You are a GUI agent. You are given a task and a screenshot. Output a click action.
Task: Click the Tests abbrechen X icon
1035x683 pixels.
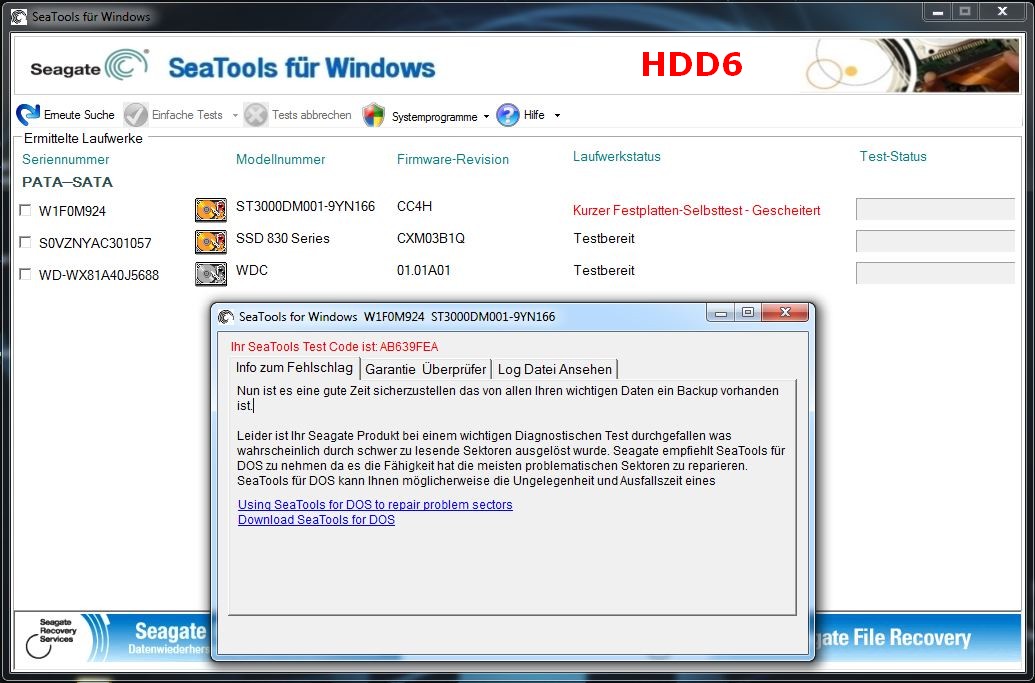255,115
